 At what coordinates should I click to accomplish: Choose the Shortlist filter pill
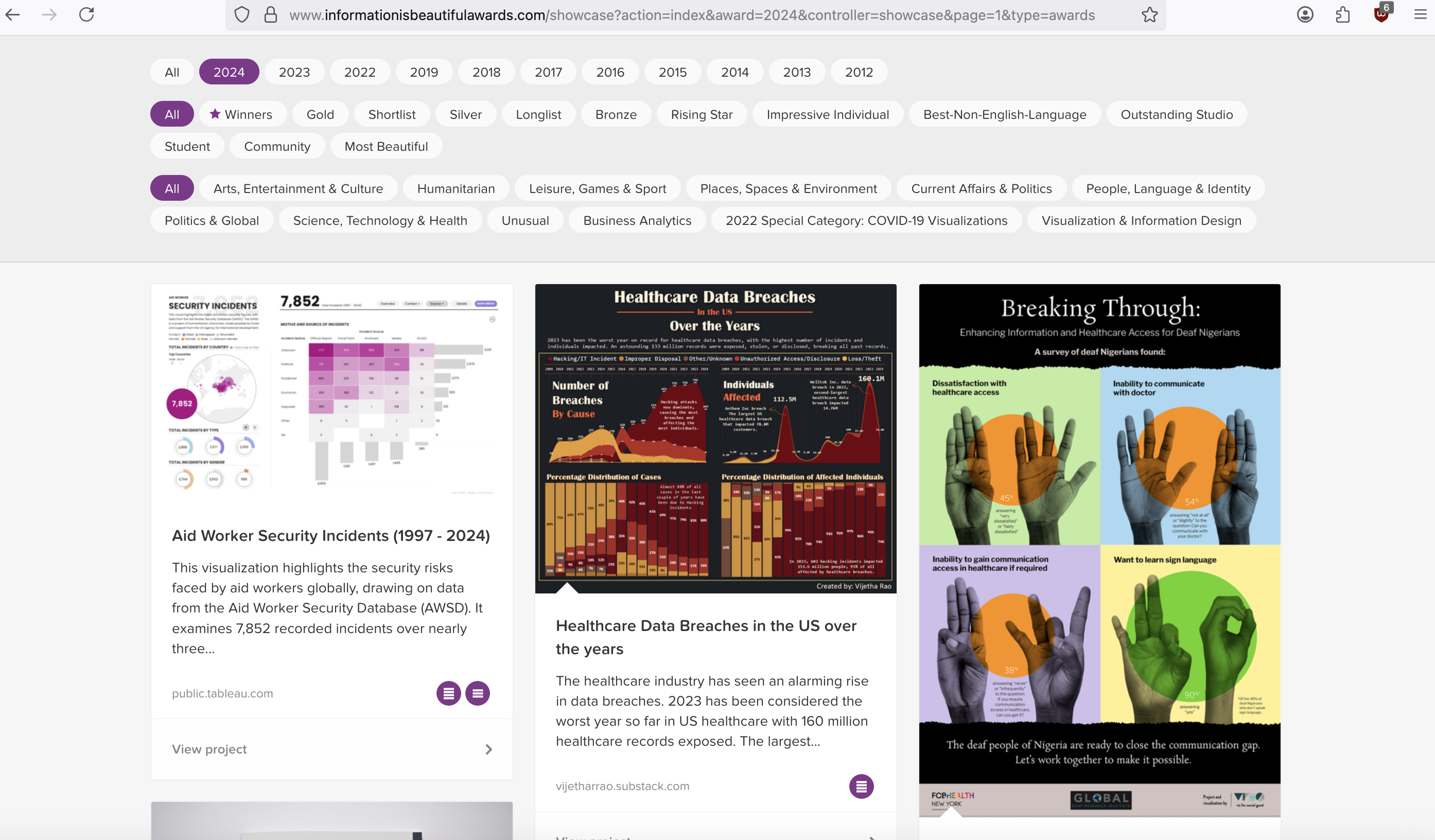[x=392, y=114]
